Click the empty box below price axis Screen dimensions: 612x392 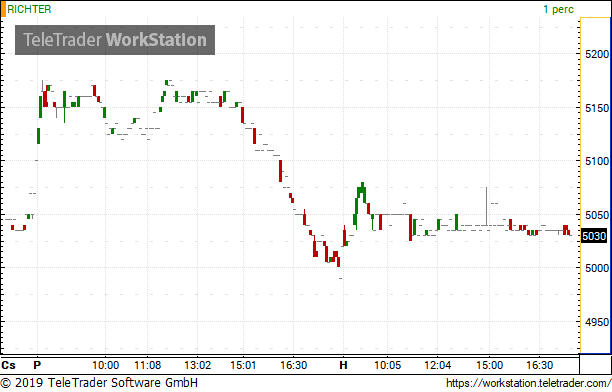(x=595, y=365)
